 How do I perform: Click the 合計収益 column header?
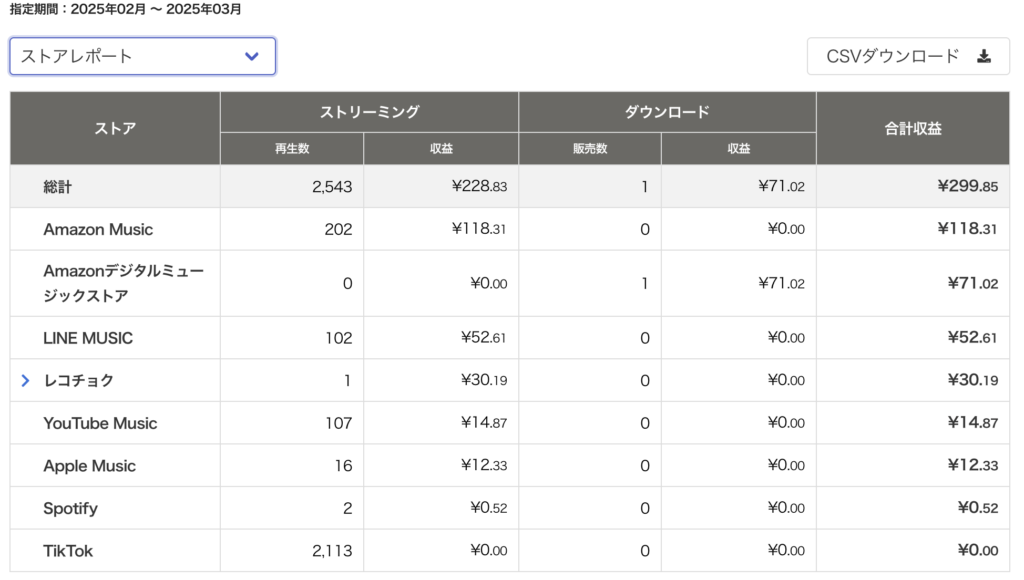click(913, 128)
